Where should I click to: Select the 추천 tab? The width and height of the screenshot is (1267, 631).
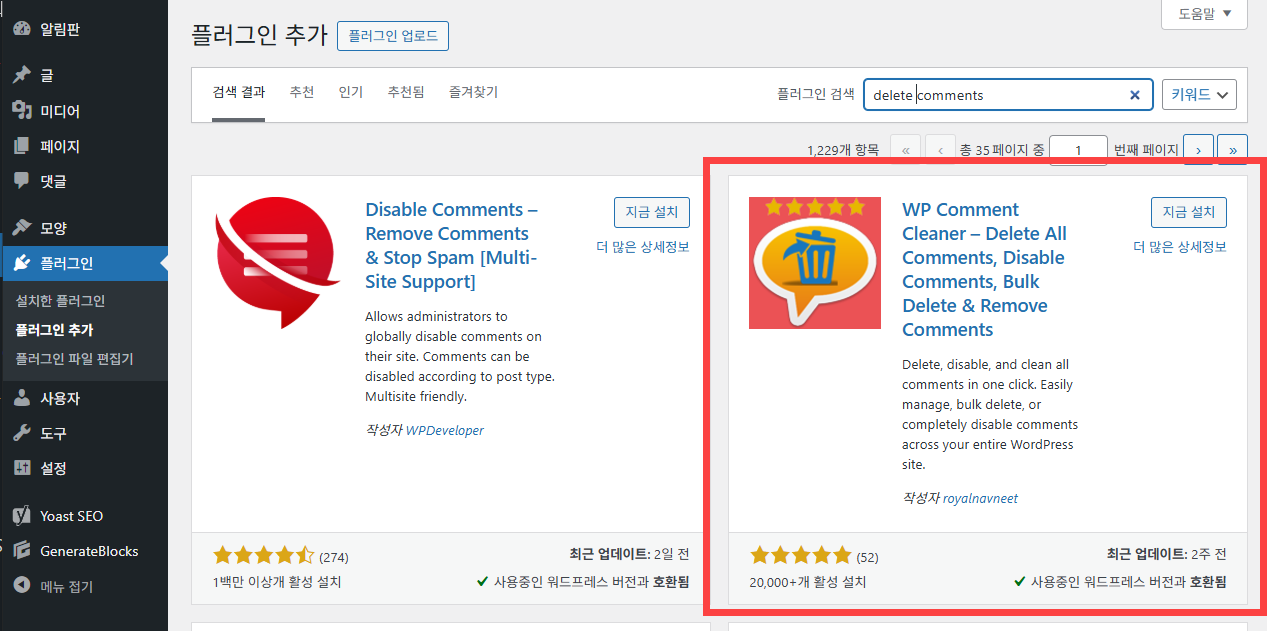(x=302, y=92)
